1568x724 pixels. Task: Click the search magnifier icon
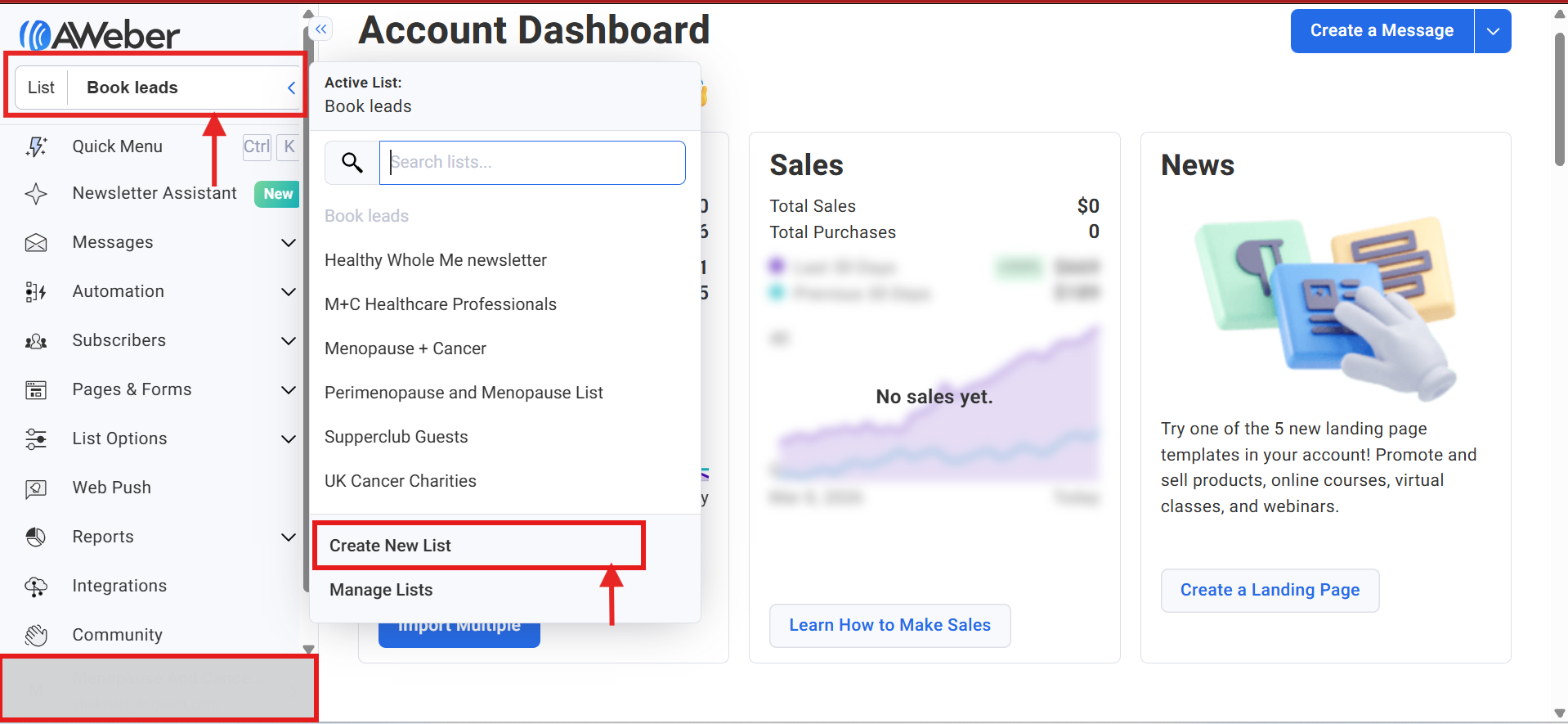(x=352, y=163)
